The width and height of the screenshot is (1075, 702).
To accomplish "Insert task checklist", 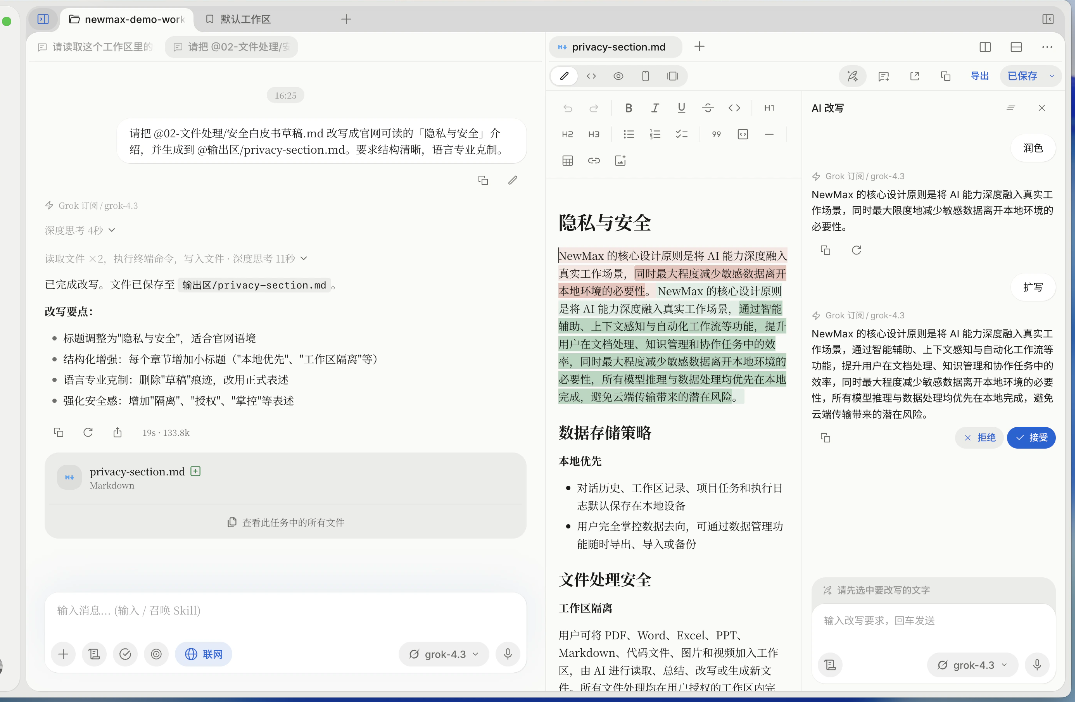I will point(681,134).
